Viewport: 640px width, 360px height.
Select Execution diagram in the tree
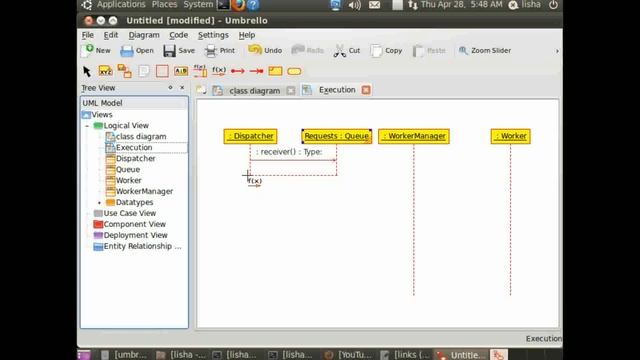coord(129,147)
